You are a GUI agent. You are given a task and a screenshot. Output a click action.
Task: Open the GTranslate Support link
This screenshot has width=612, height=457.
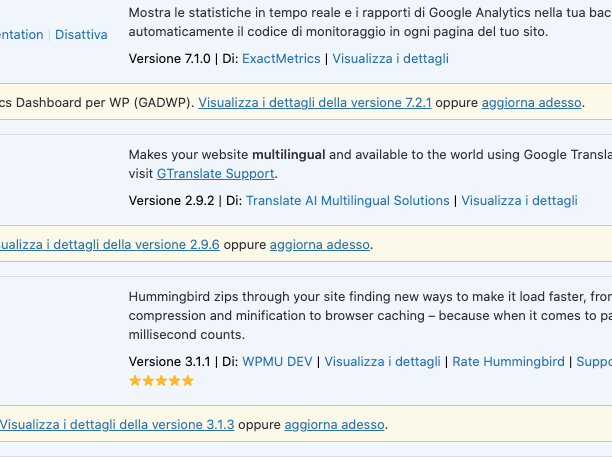[x=215, y=173]
